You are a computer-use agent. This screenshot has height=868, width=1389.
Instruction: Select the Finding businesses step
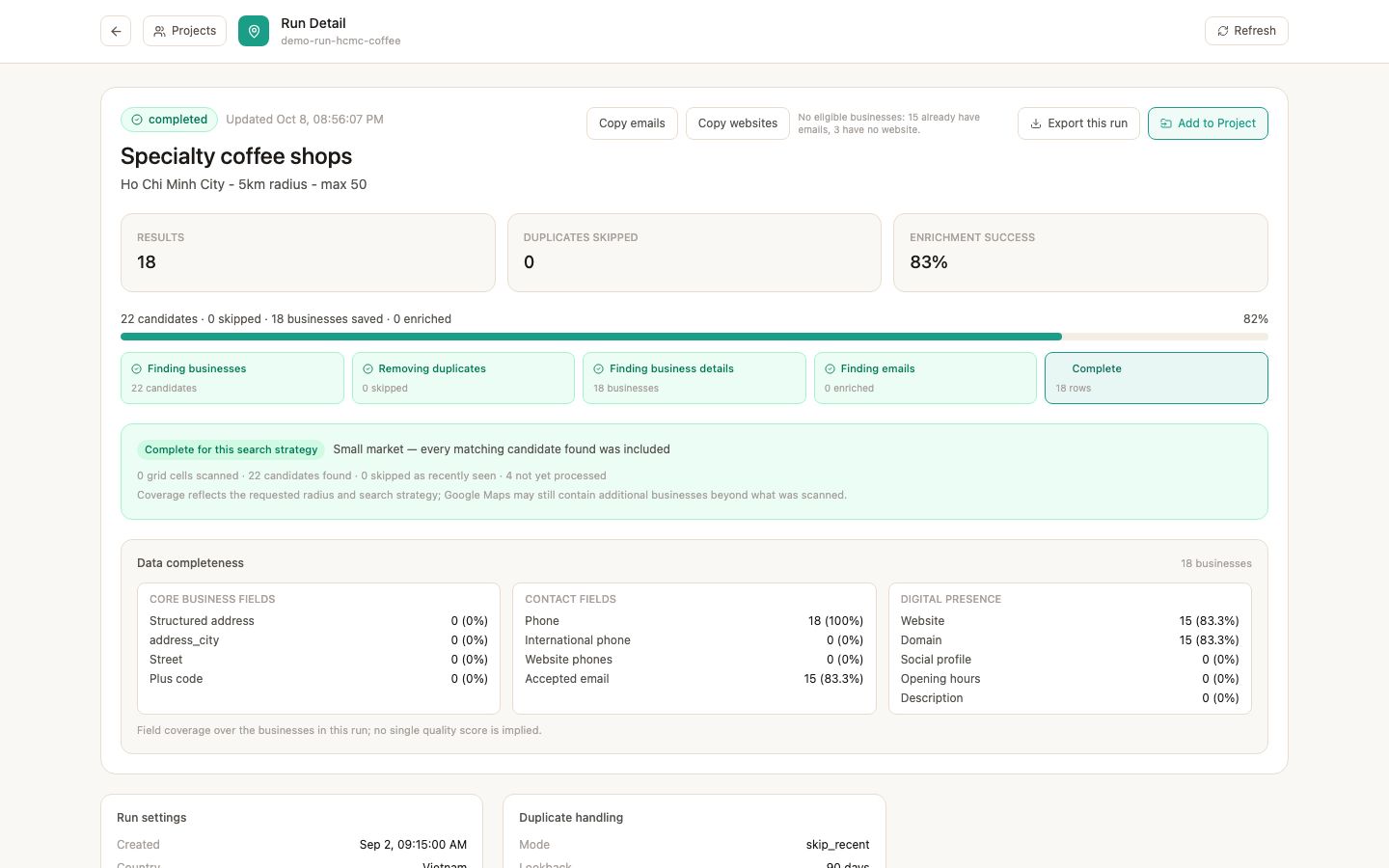pyautogui.click(x=231, y=378)
